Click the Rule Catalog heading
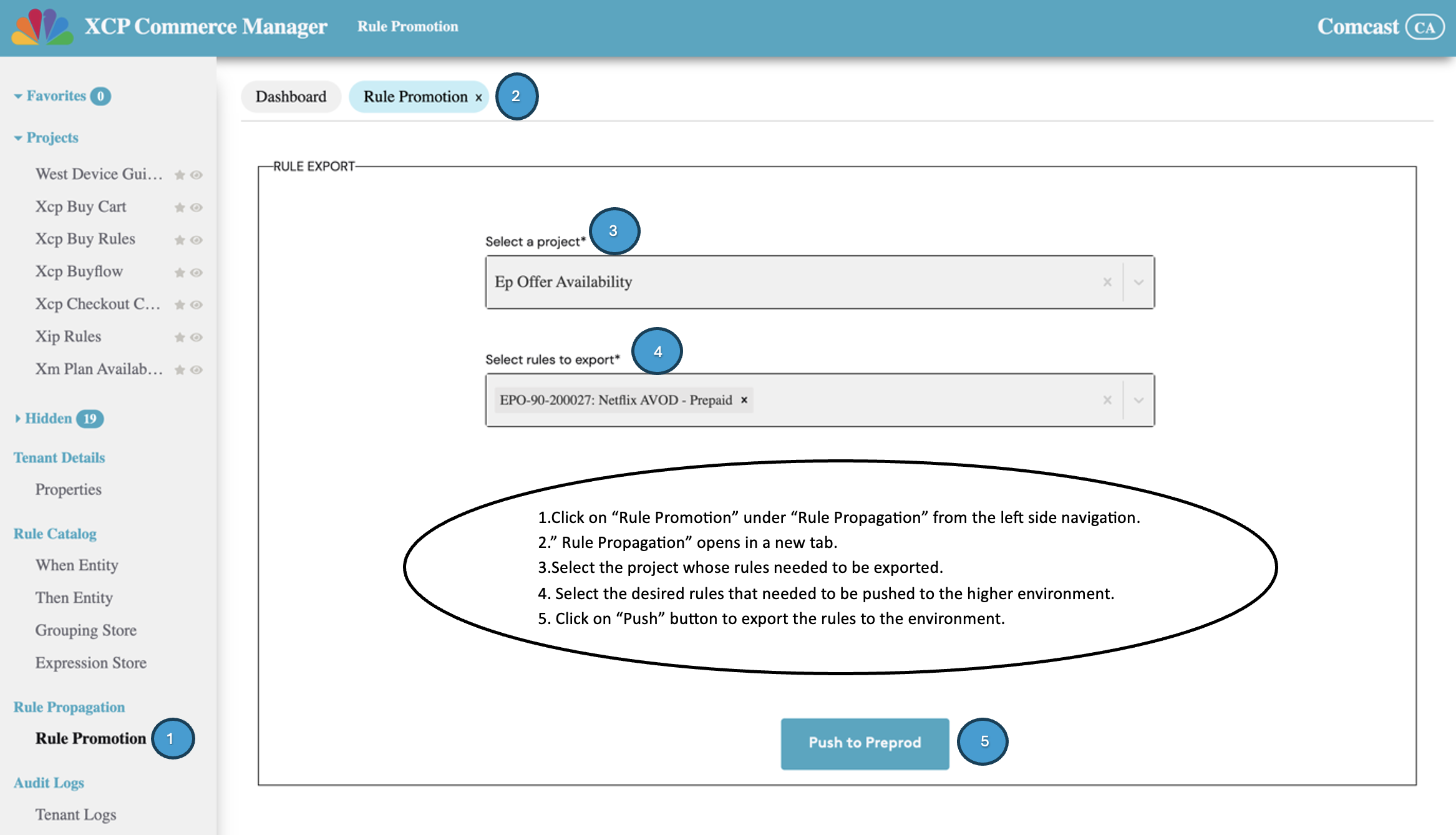The image size is (1456, 835). [x=55, y=534]
